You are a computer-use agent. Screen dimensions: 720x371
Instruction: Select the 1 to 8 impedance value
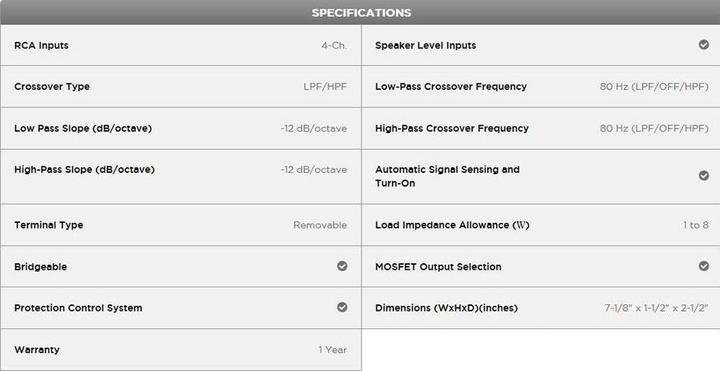pyautogui.click(x=696, y=225)
